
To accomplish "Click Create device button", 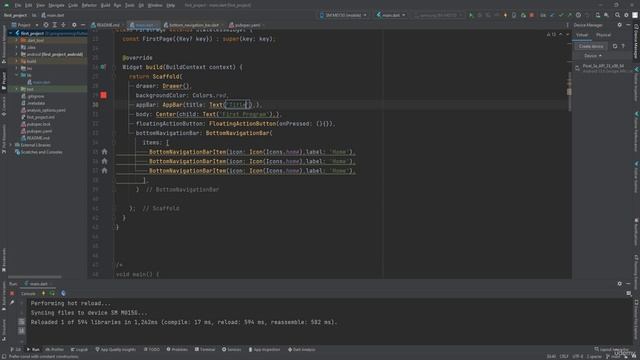I will (591, 46).
